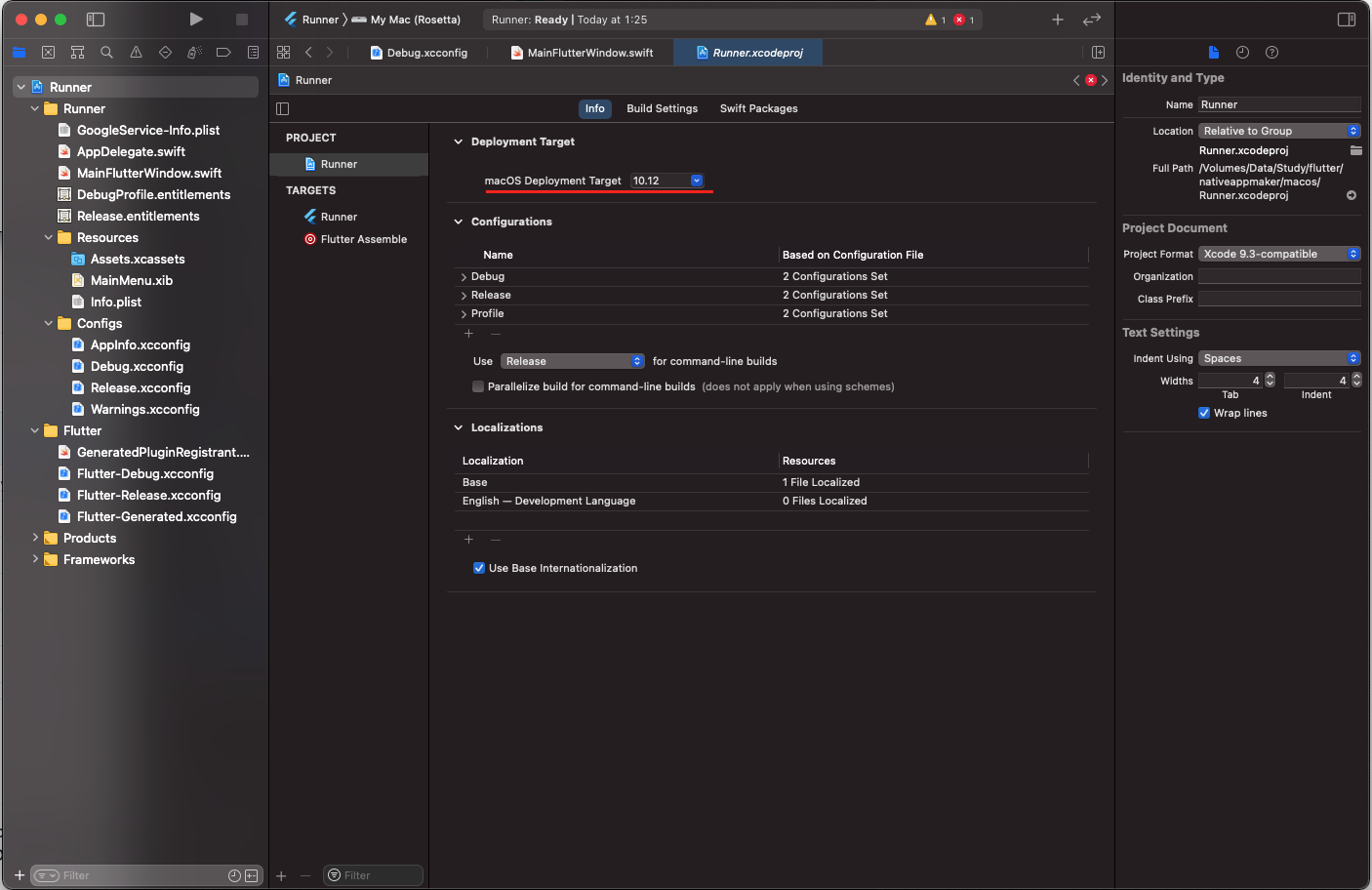1372x890 pixels.
Task: Toggle the navigator sidebar panel
Action: point(96,20)
